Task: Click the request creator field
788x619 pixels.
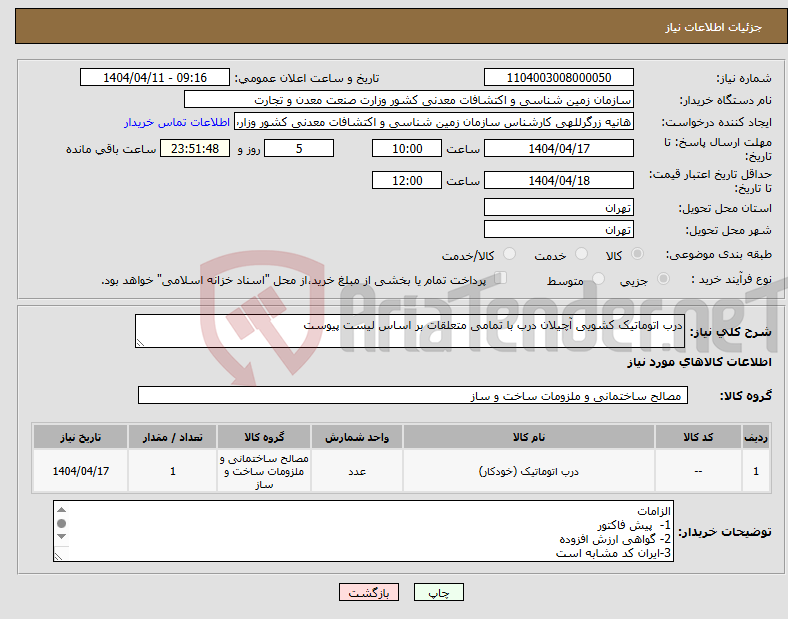Action: coord(434,122)
